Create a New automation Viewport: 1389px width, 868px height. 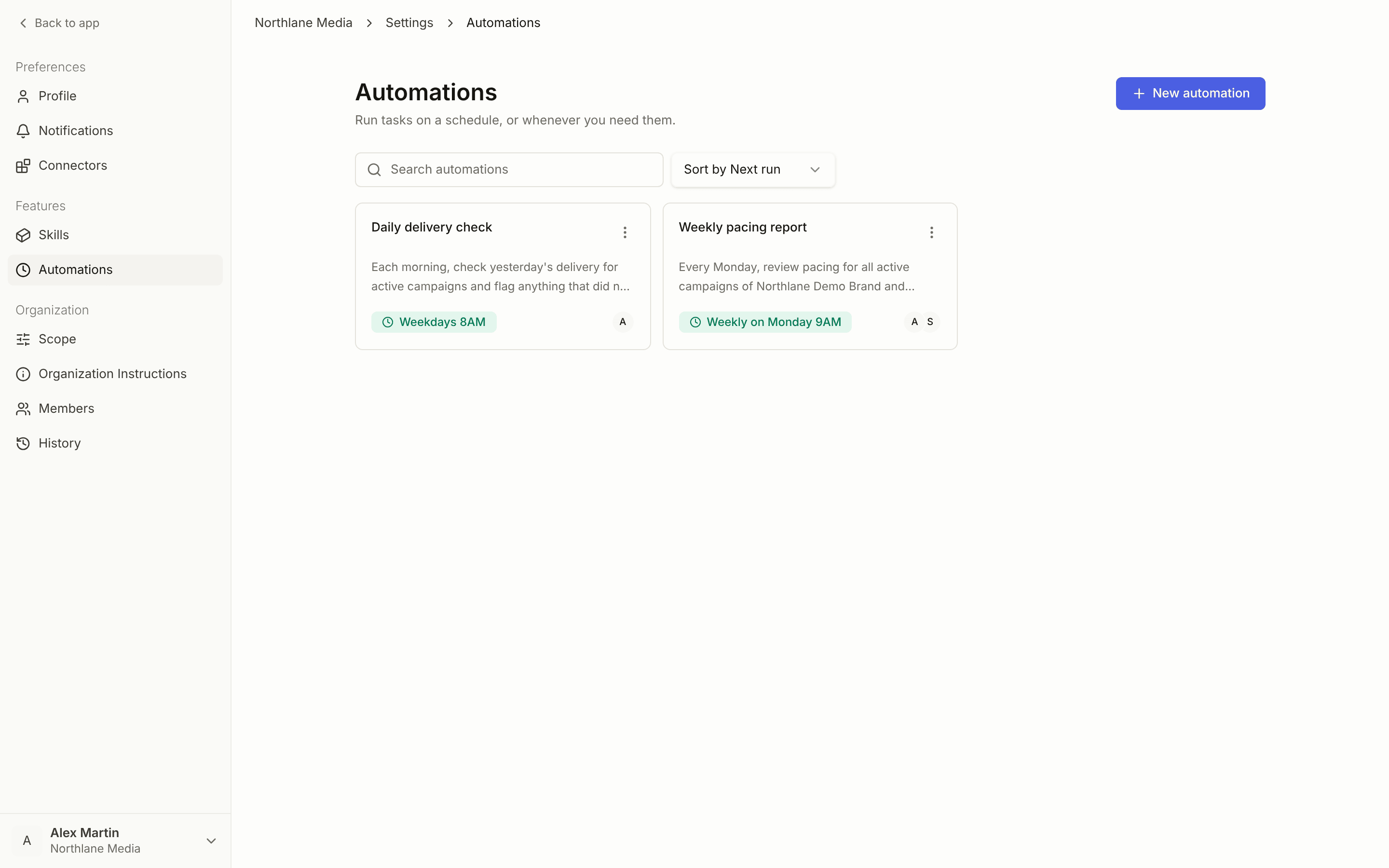tap(1190, 94)
